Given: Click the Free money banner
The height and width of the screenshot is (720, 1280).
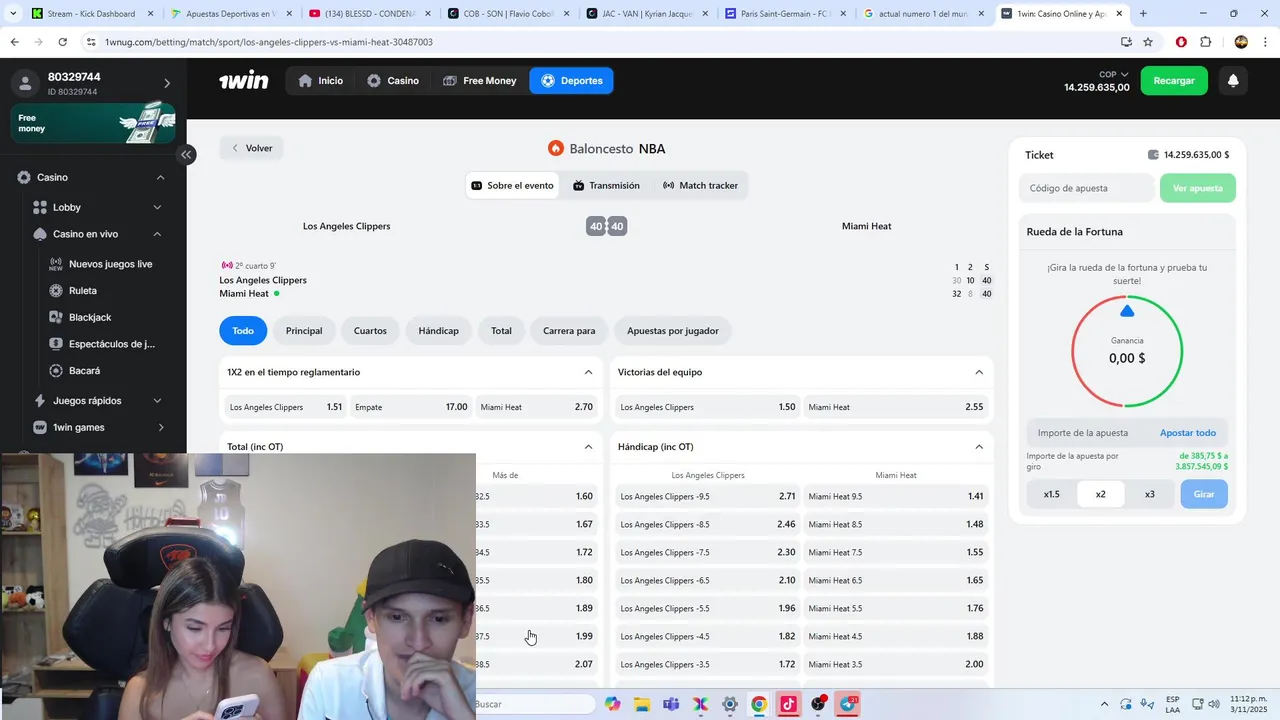Looking at the screenshot, I should pos(93,123).
